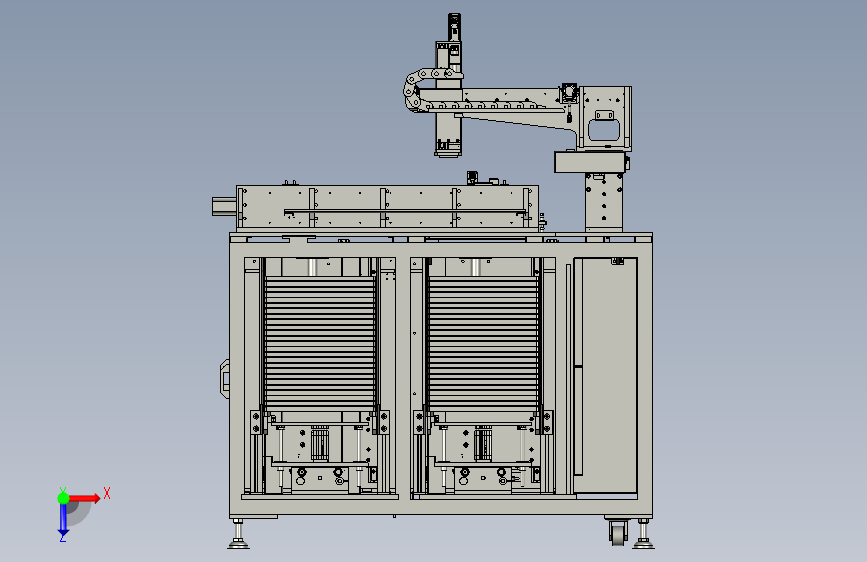
Task: Select the left tray magazine stack
Action: (x=320, y=343)
